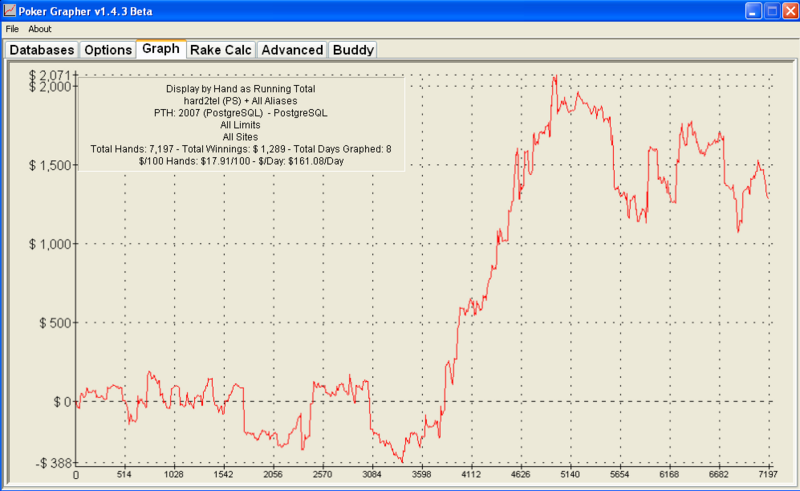Image resolution: width=800 pixels, height=491 pixels.
Task: Close the Poker Grapher window
Action: point(791,11)
